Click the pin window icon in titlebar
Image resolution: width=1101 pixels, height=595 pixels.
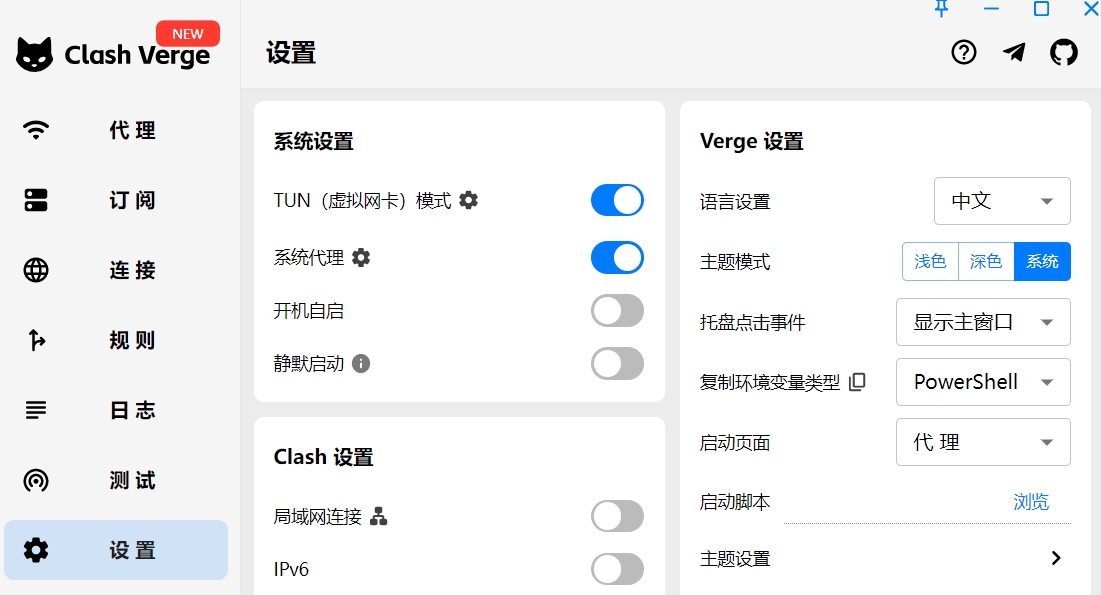point(941,10)
